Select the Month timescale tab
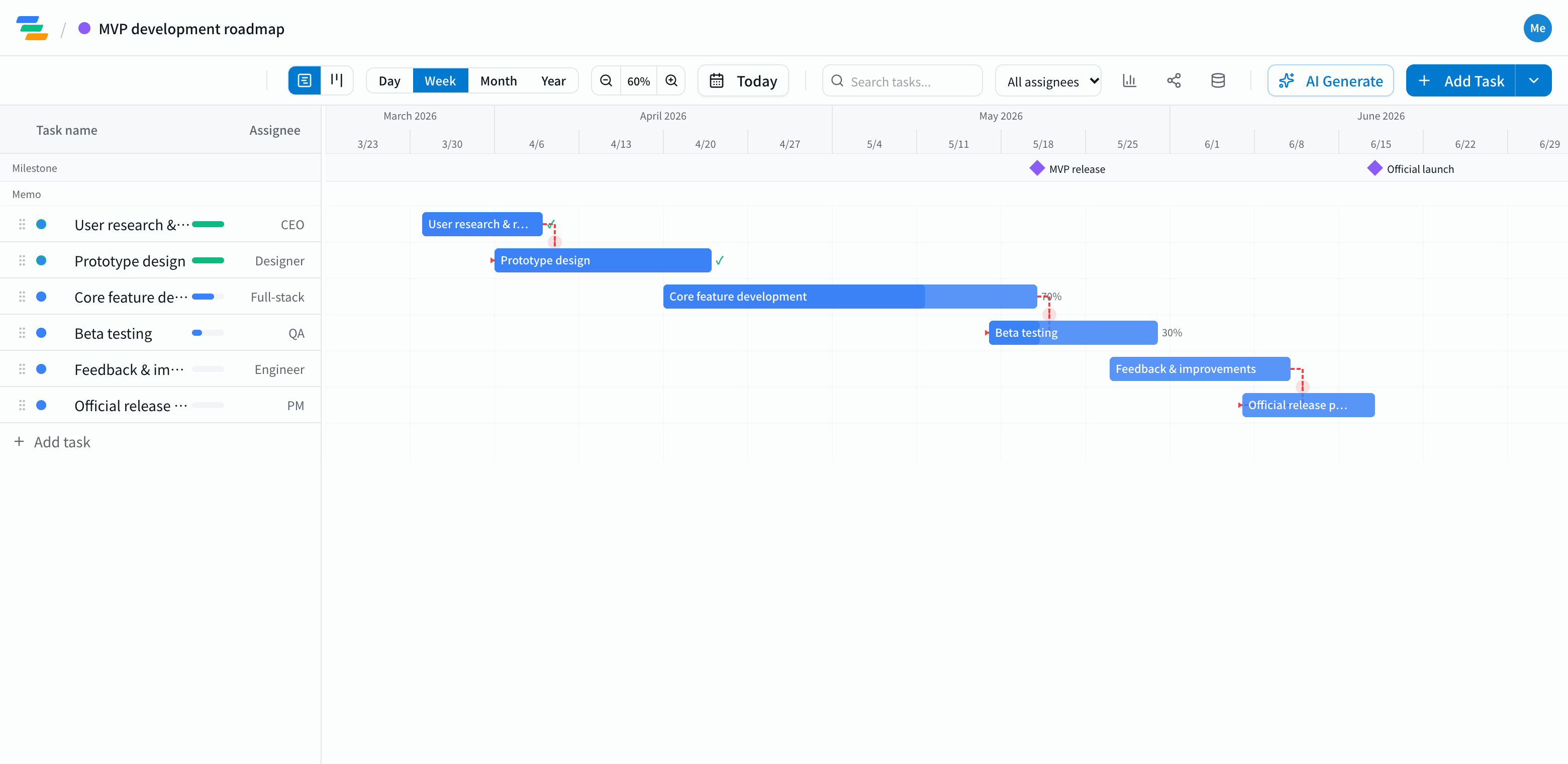This screenshot has height=764, width=1568. [499, 81]
